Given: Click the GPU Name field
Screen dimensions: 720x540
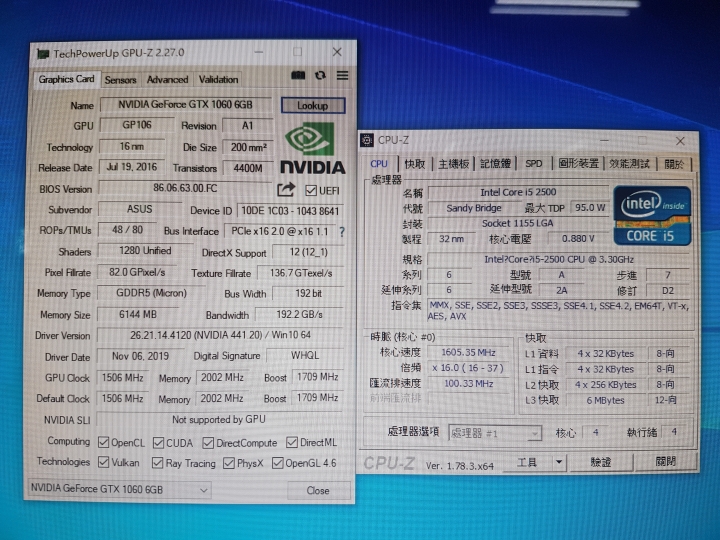Looking at the screenshot, I should [186, 105].
